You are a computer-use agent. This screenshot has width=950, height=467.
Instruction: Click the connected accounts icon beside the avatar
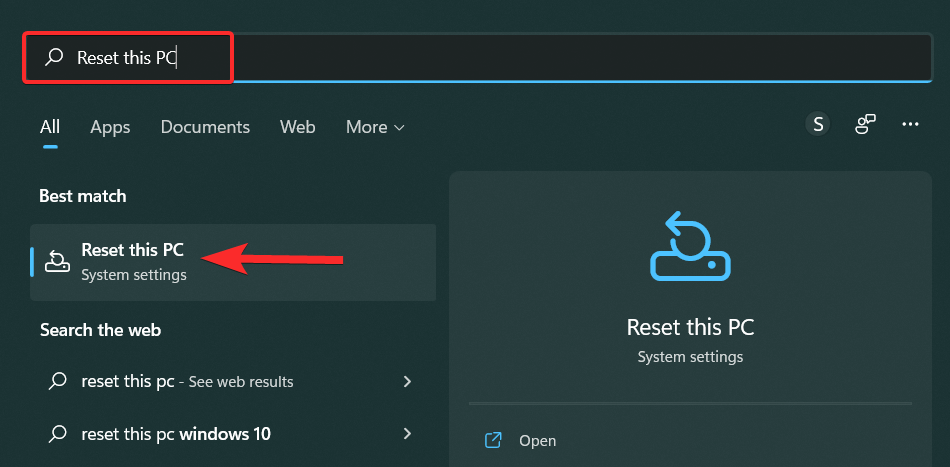pos(865,124)
